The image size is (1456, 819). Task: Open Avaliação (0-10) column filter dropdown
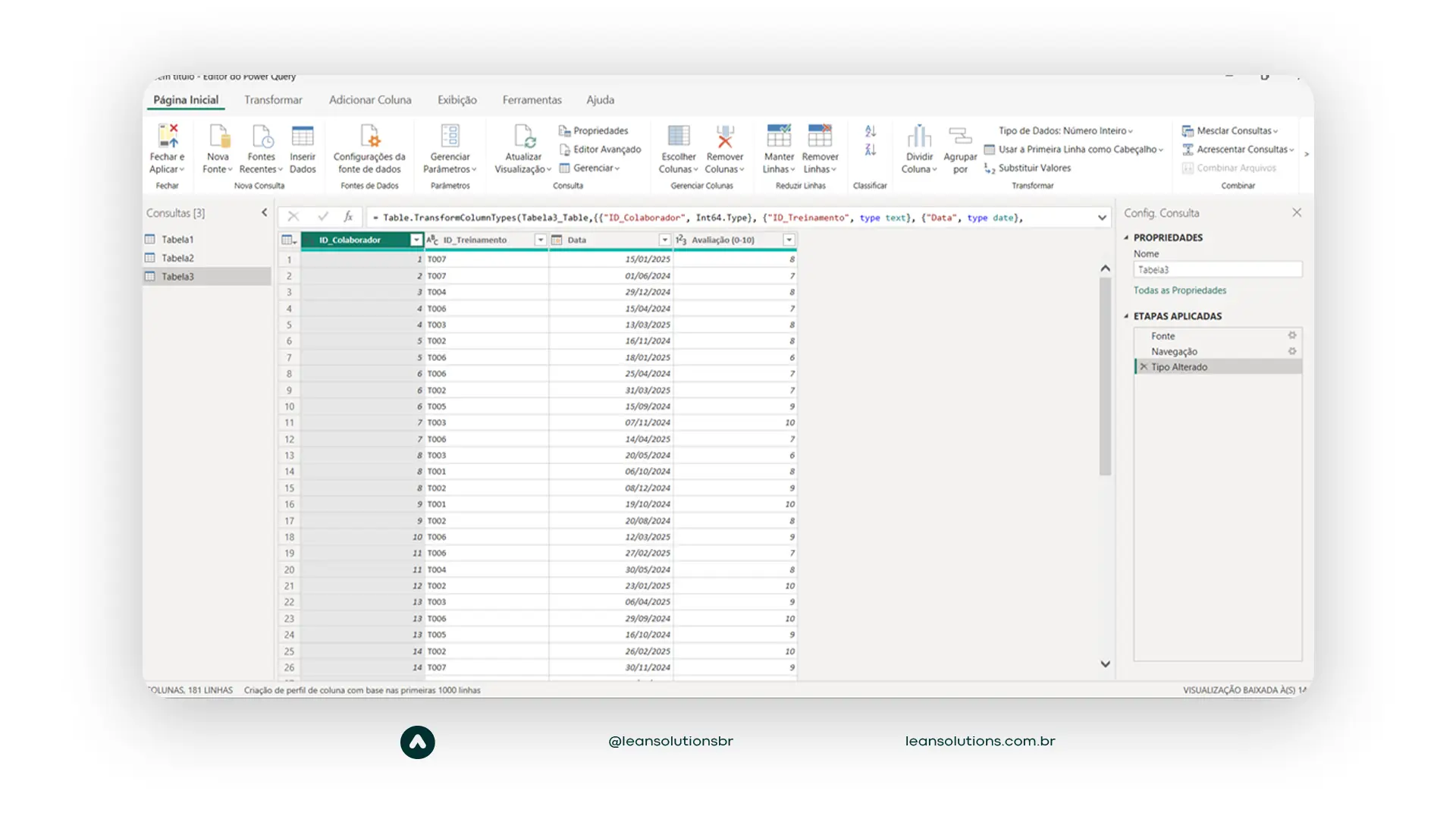tap(789, 240)
